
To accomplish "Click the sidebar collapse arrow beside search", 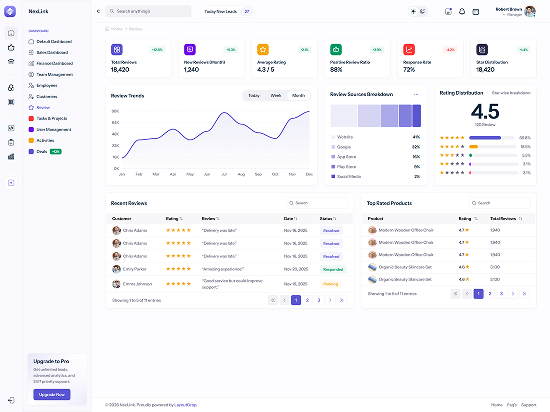I will pos(98,11).
